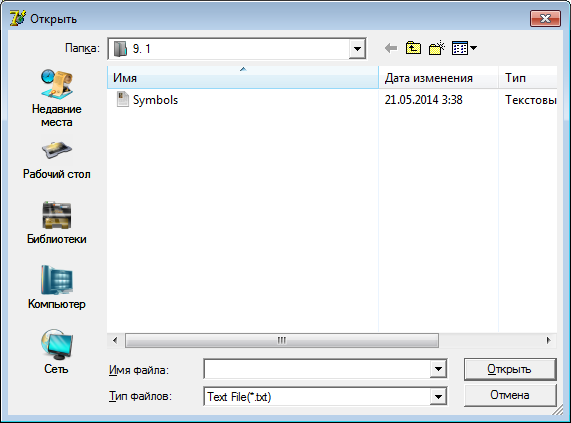571x423 pixels.
Task: Click the scrollbar left arrow
Action: pyautogui.click(x=115, y=341)
